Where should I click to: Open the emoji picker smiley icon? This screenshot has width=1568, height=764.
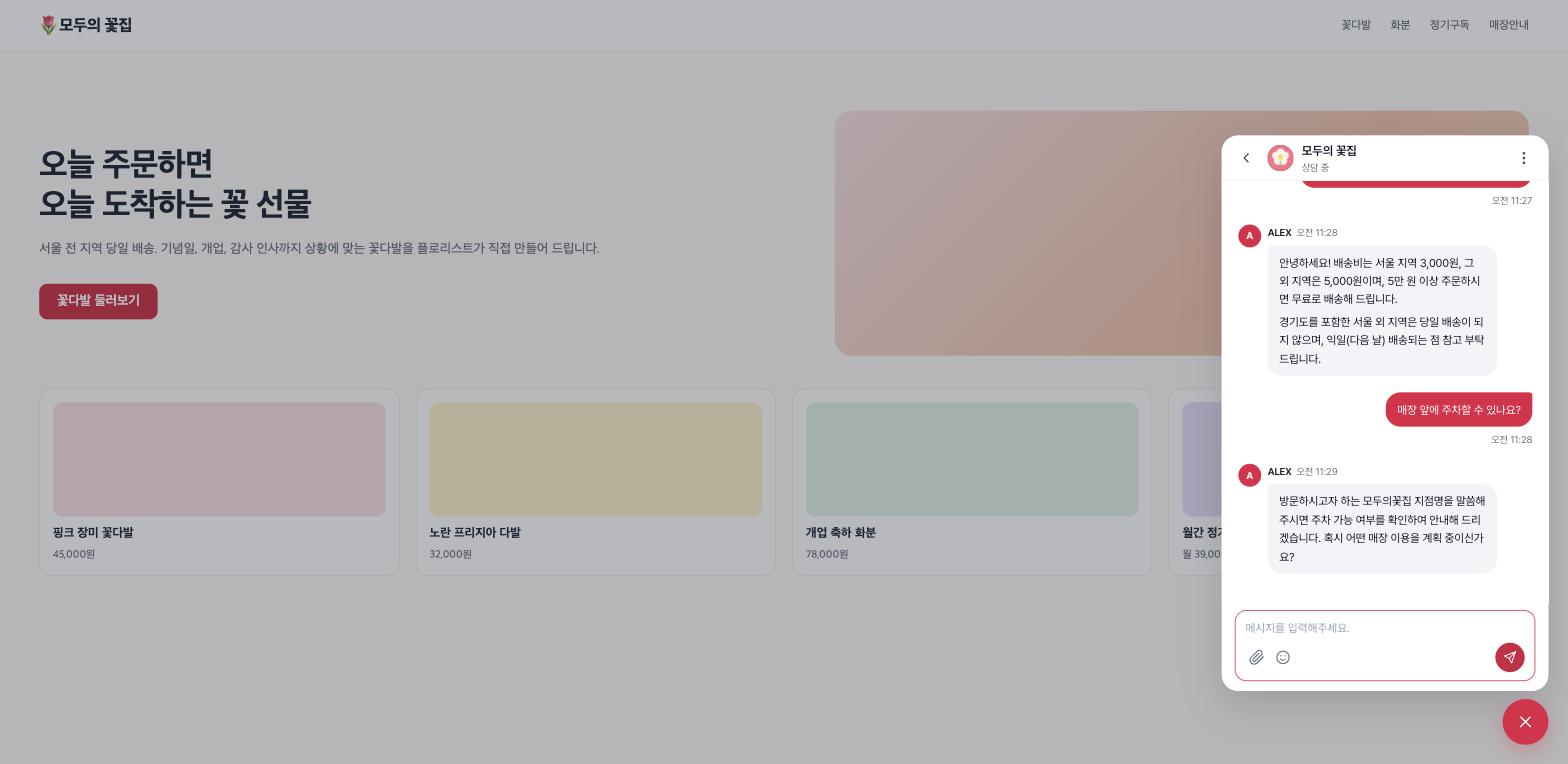click(x=1283, y=657)
